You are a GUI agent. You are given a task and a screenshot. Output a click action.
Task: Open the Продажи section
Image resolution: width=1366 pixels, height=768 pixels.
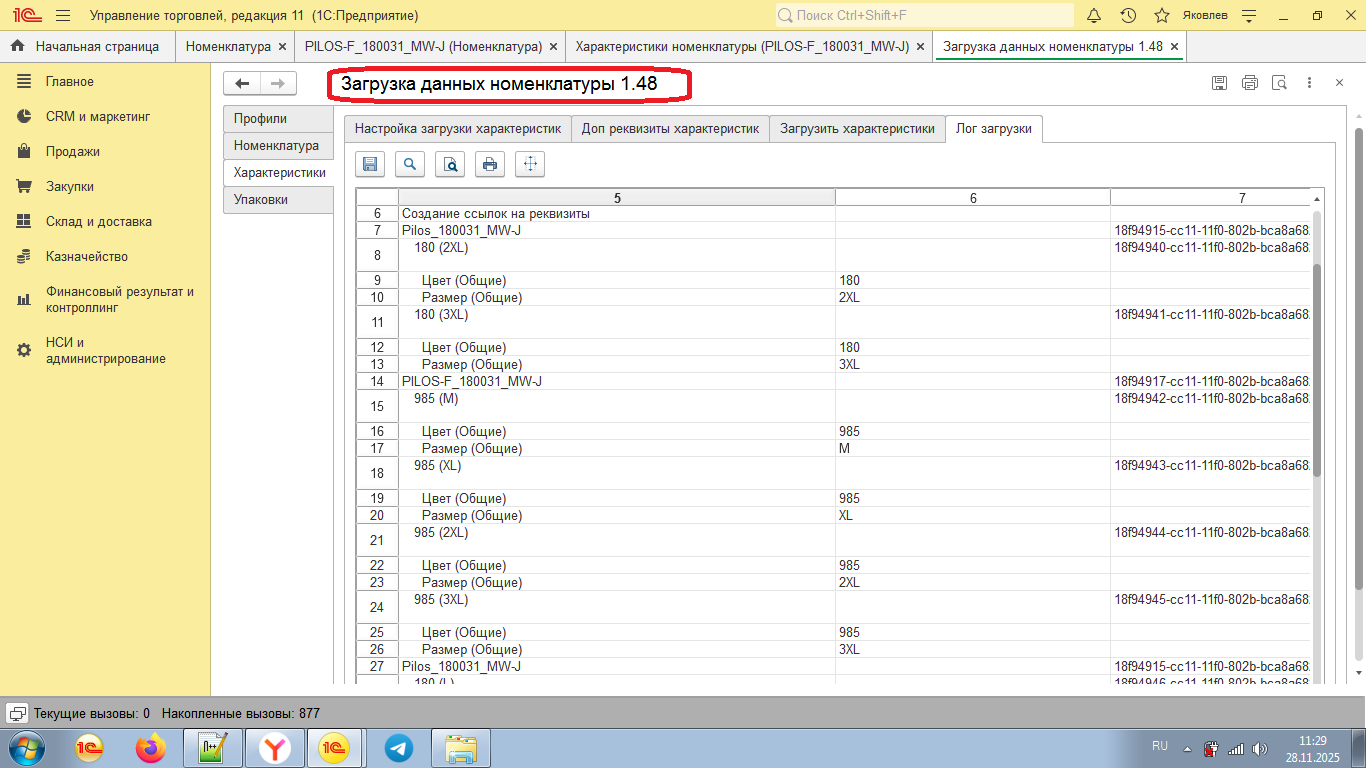(105, 152)
